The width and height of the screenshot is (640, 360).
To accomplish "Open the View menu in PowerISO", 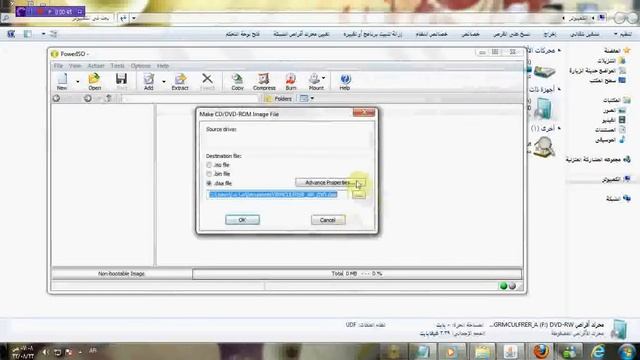I will click(x=75, y=66).
